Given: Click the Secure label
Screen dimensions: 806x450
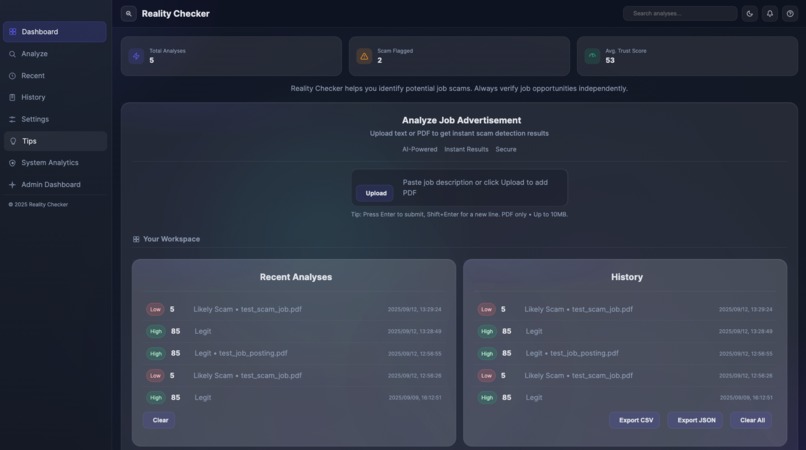Looking at the screenshot, I should [506, 149].
